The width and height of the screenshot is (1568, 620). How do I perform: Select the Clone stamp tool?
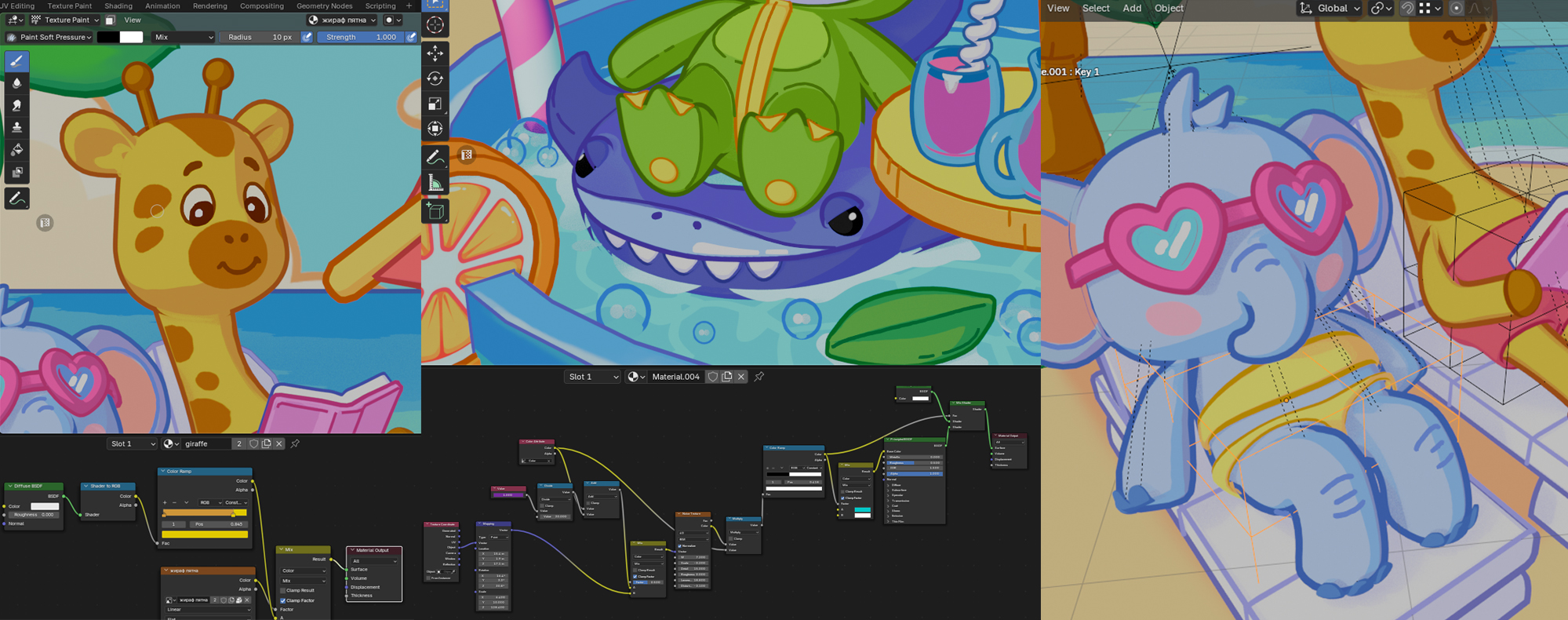point(16,127)
